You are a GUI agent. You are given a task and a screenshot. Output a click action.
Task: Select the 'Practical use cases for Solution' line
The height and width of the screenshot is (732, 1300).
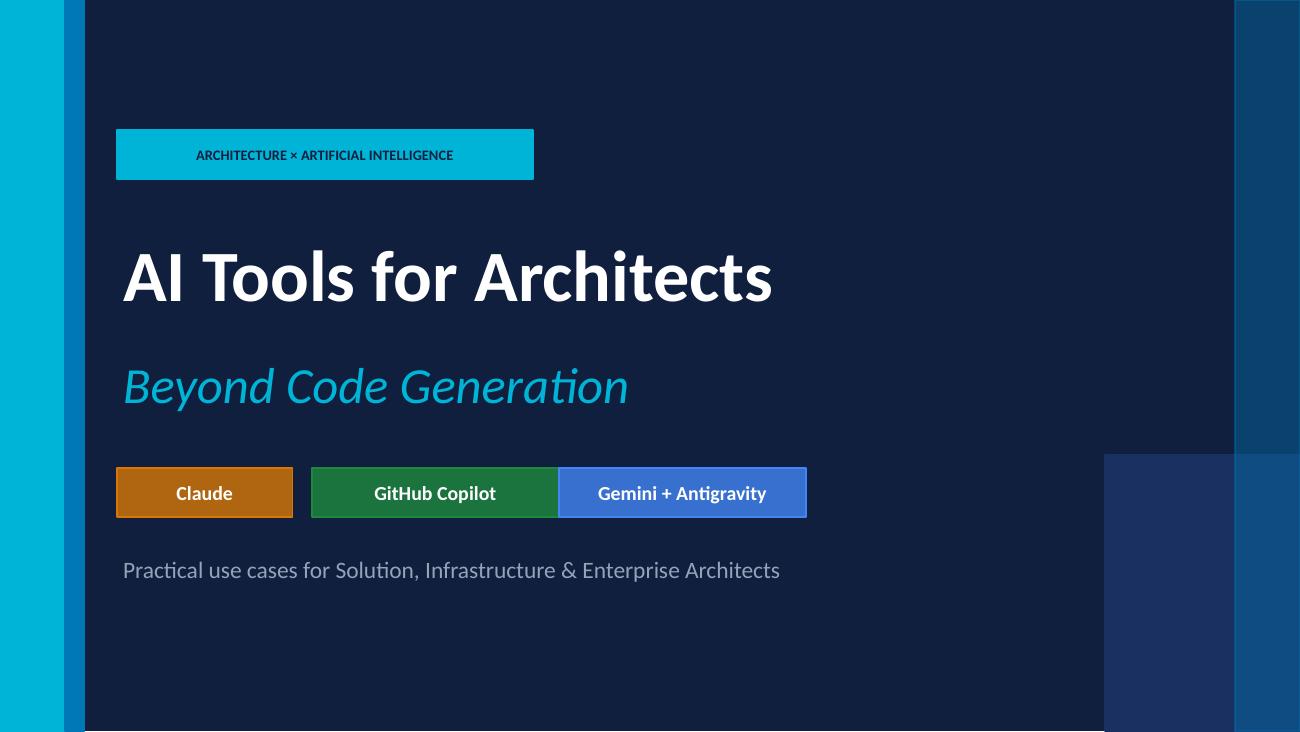coord(451,570)
